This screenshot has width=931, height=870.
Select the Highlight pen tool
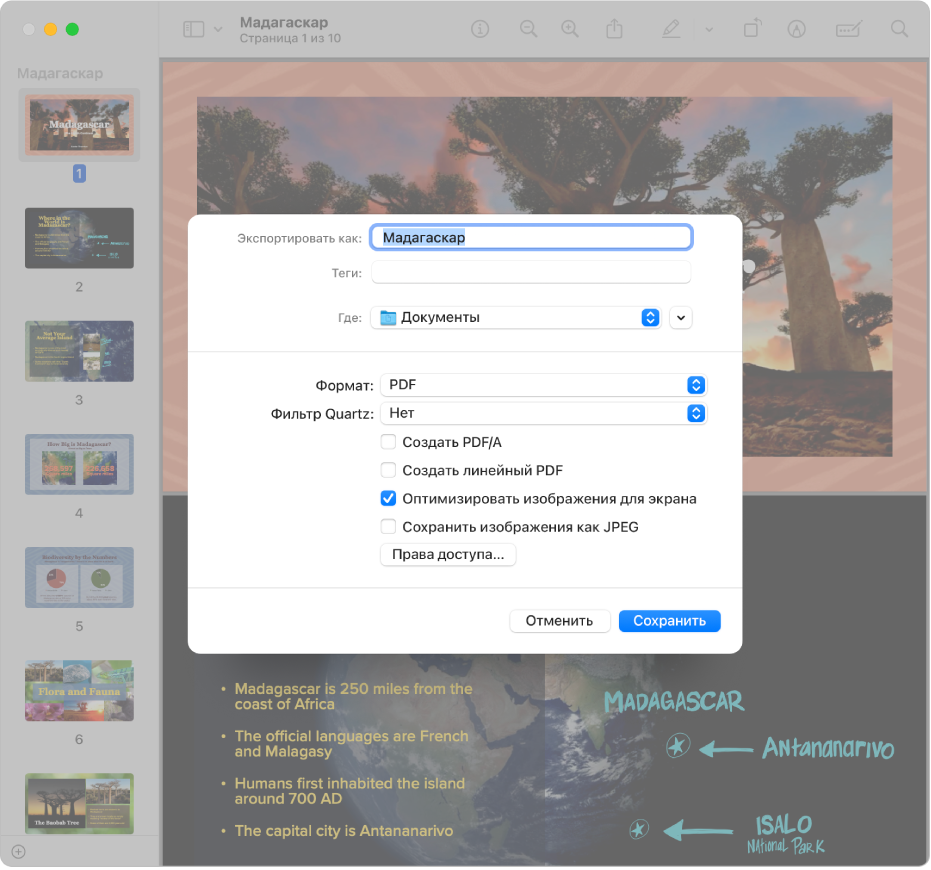(671, 29)
